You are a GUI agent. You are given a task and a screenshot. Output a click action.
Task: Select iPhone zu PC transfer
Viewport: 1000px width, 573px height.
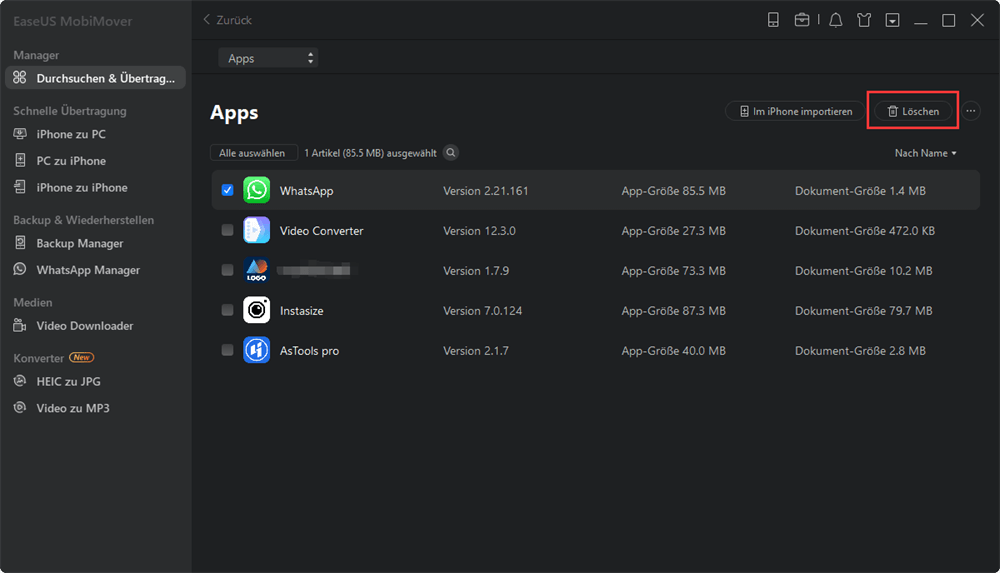click(x=71, y=134)
